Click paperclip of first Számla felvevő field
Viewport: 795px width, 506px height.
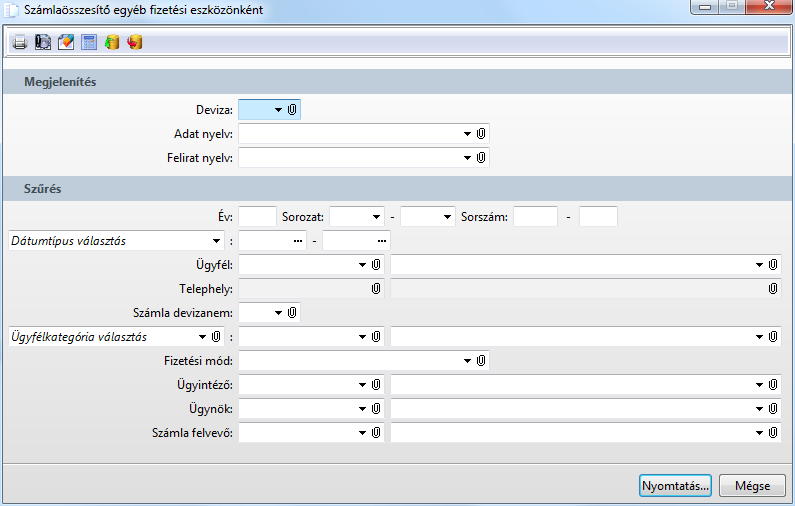[376, 432]
